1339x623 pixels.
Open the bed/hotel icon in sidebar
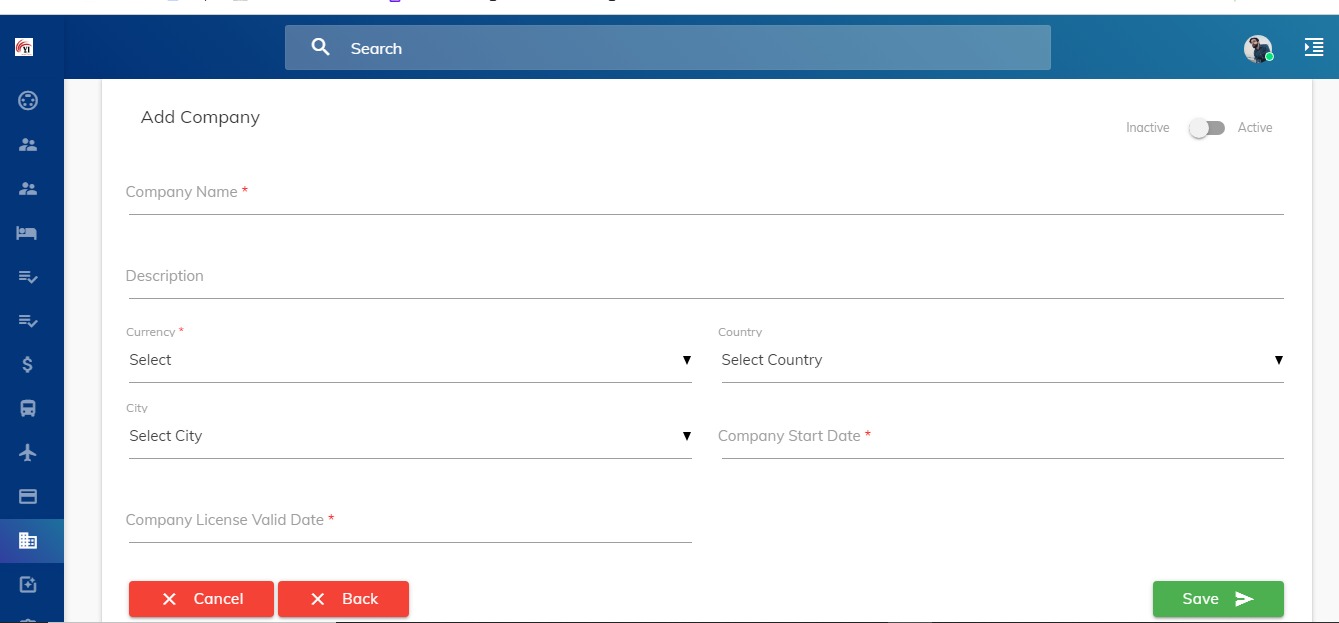click(27, 233)
